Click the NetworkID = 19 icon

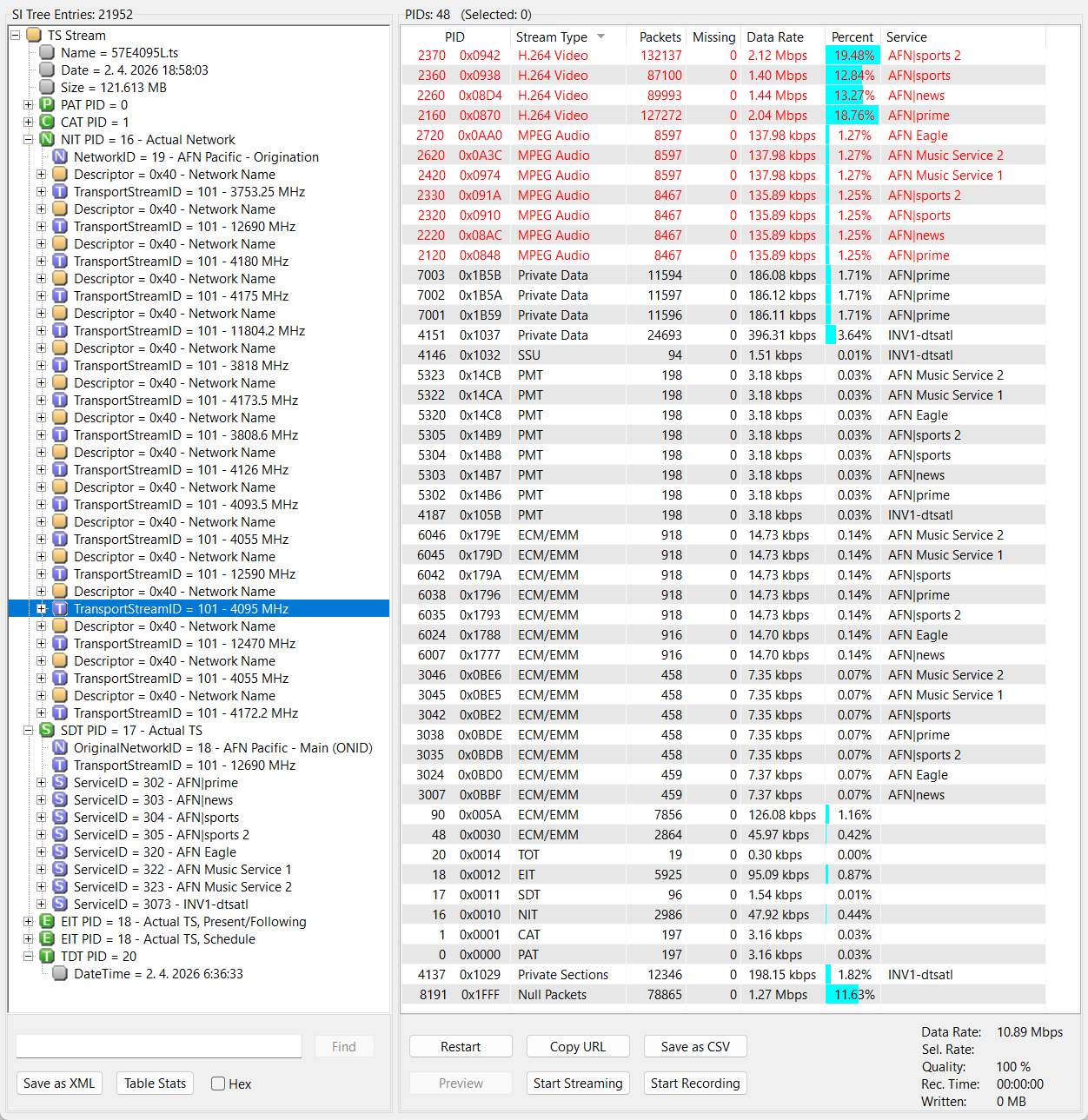[x=60, y=157]
